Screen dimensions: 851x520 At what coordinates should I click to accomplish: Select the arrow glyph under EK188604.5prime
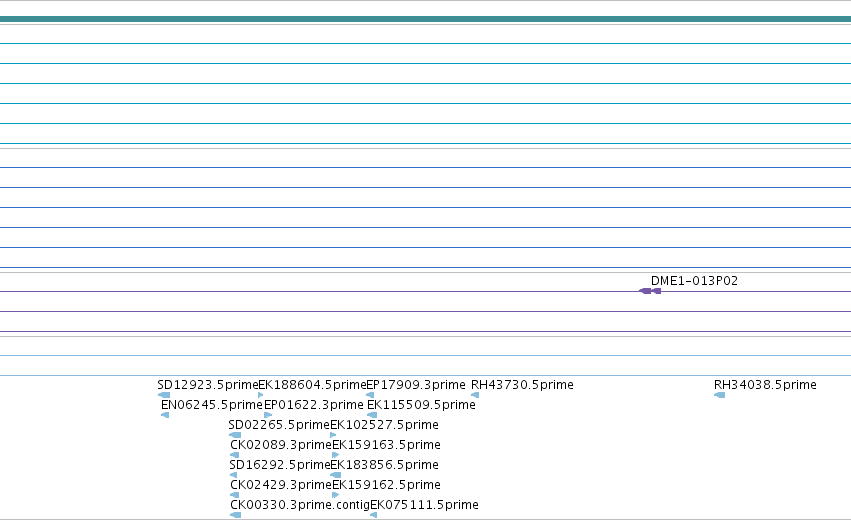261,395
